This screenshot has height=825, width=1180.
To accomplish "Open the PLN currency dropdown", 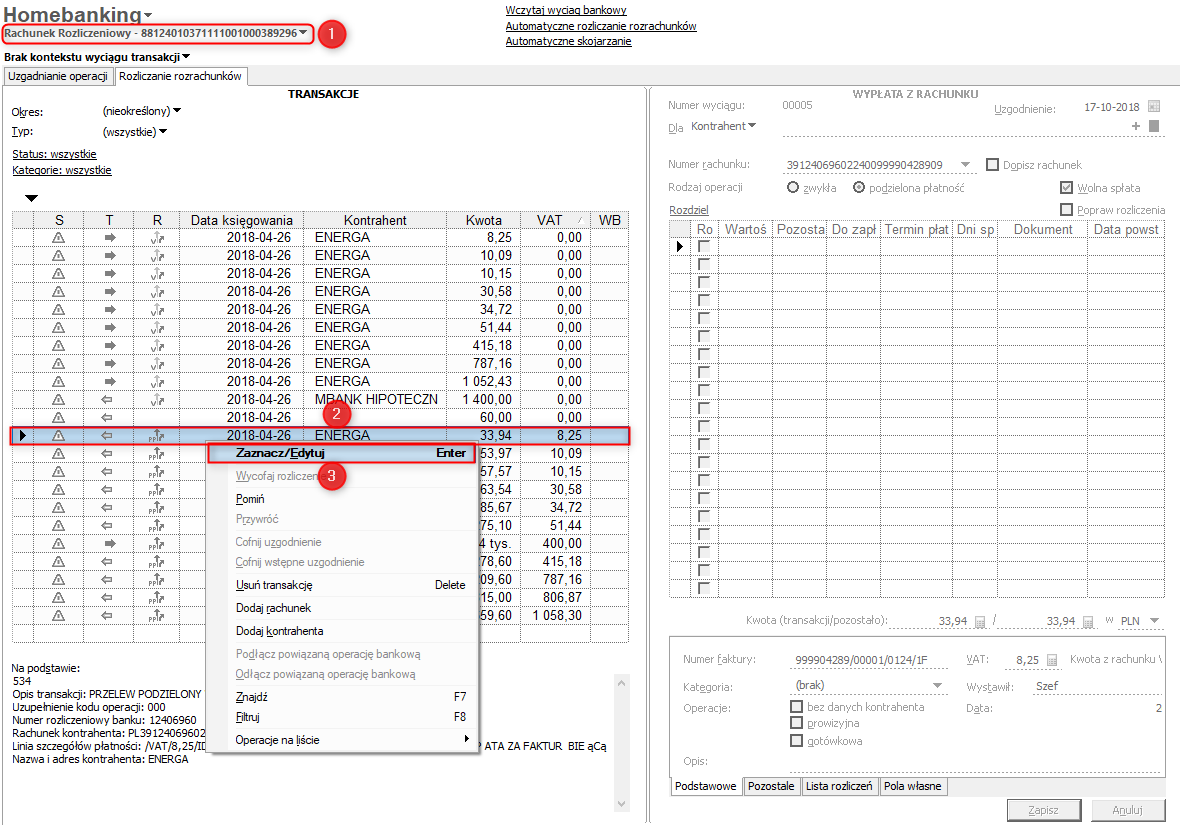I will [x=1155, y=621].
